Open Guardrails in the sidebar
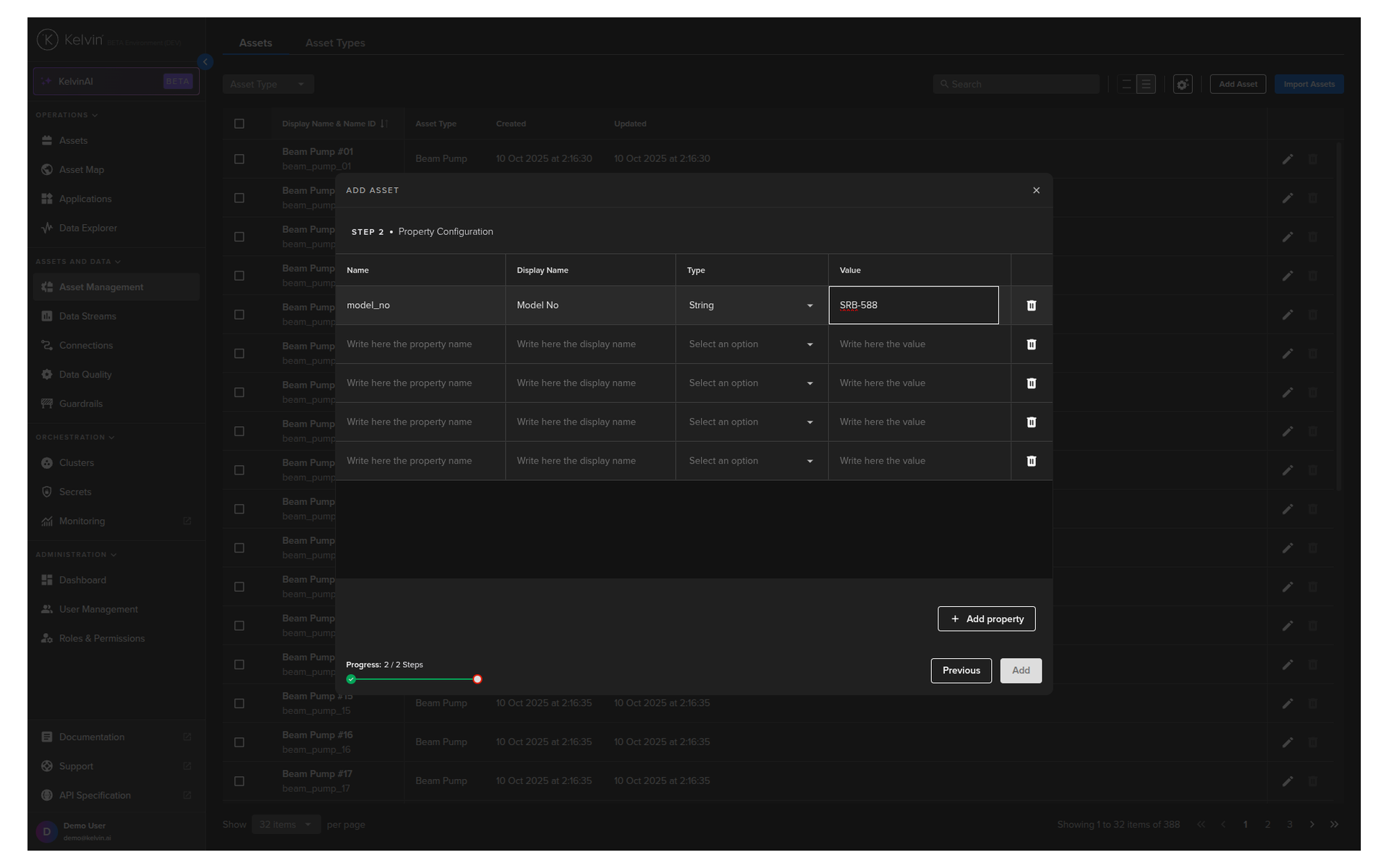This screenshot has height=868, width=1389. pos(80,404)
